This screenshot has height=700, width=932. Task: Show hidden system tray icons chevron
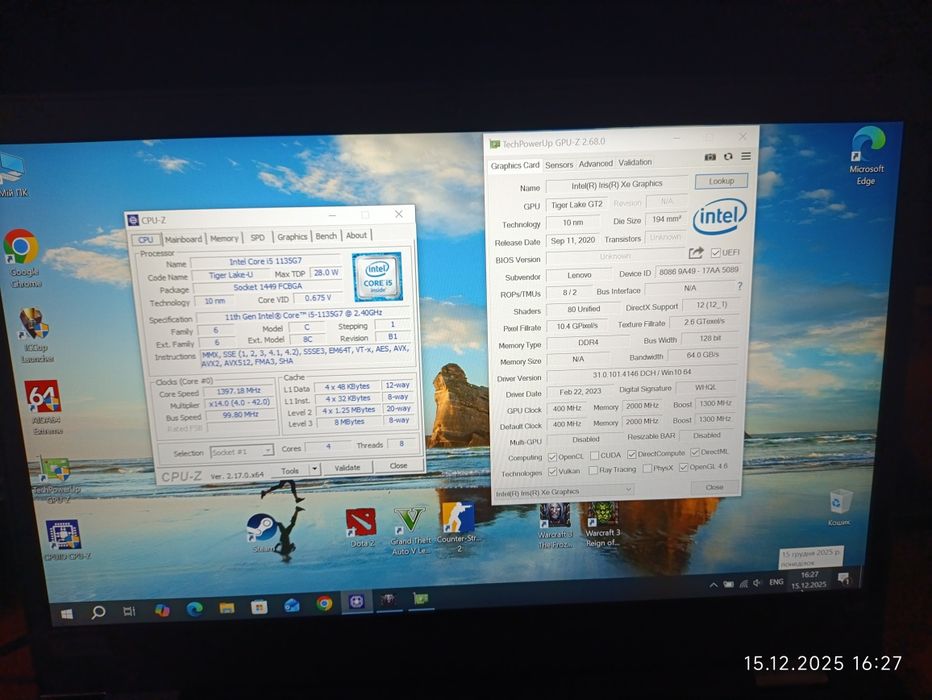(713, 585)
